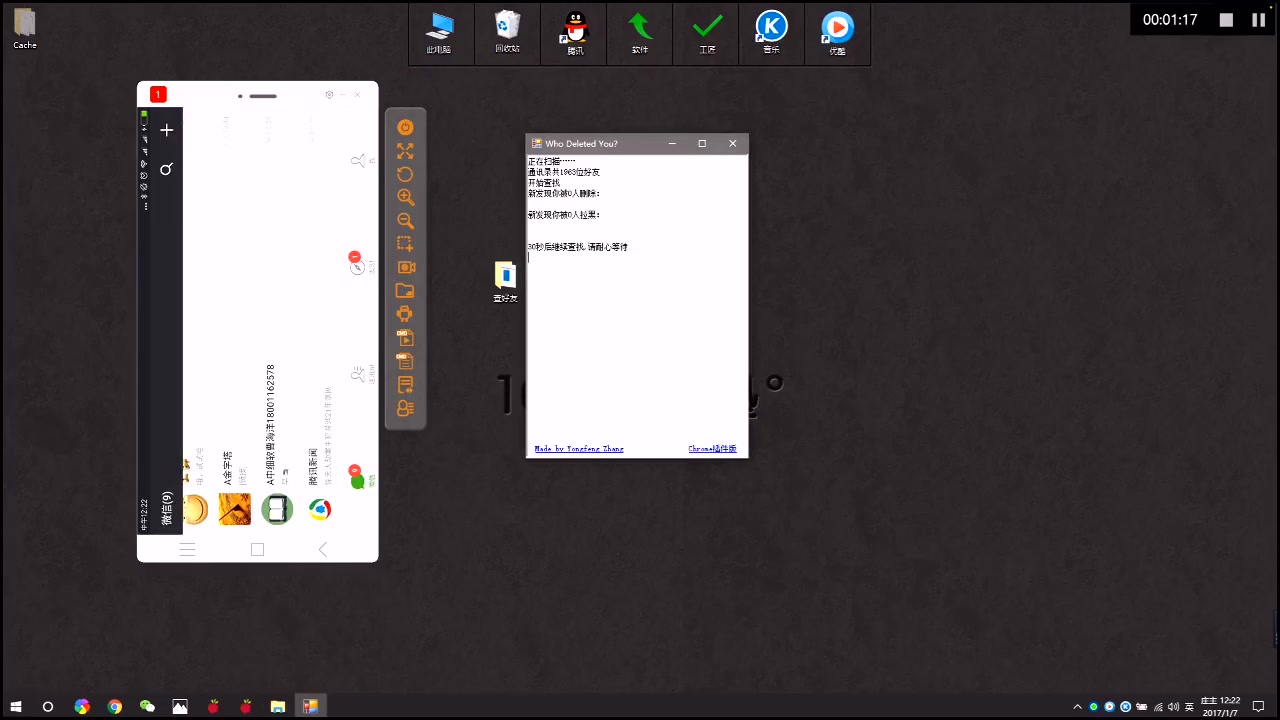Click the CMD play script icon

pos(405,338)
